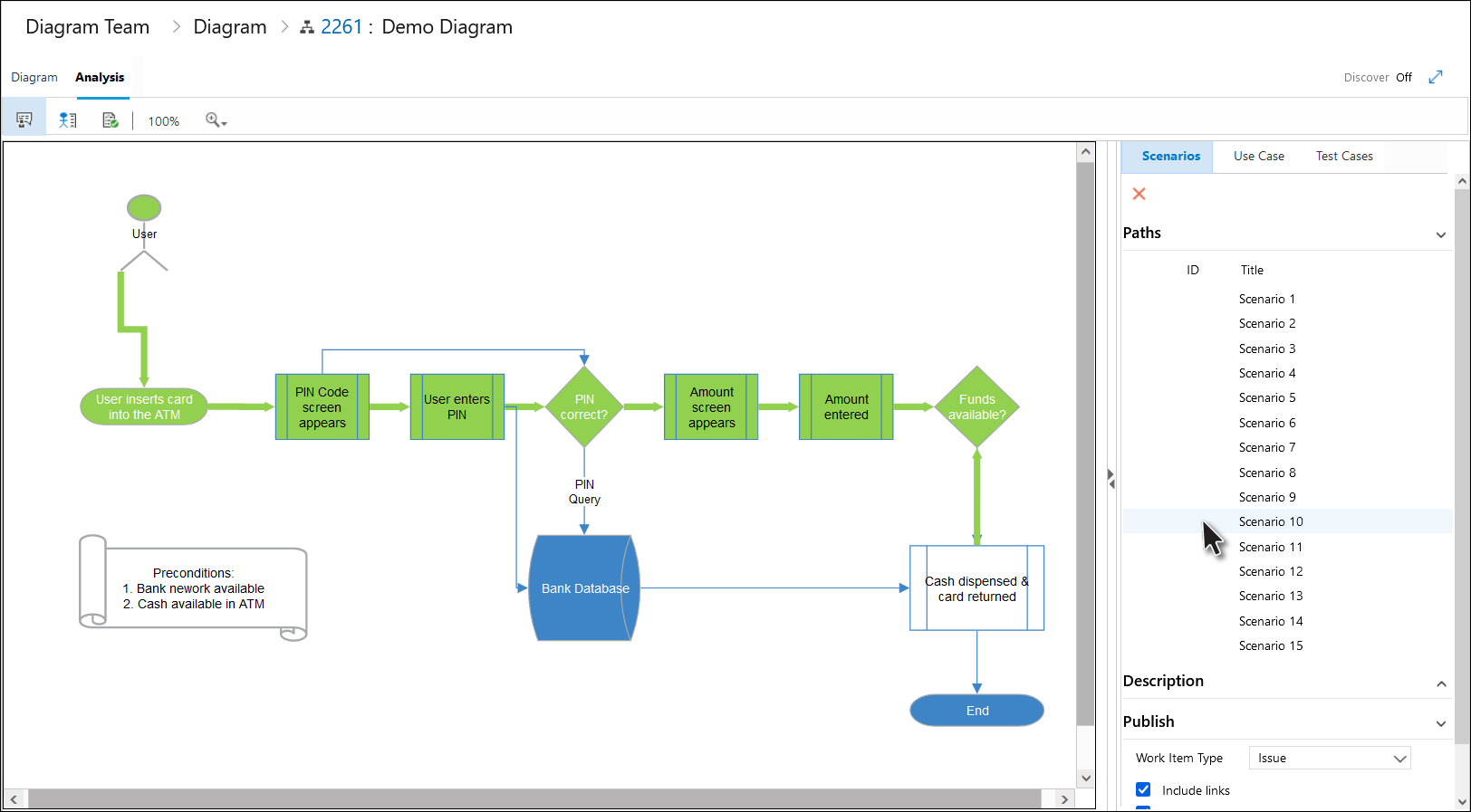Click diagram vertical scrollbar up arrow
Viewport: 1471px width, 812px height.
pos(1086,152)
